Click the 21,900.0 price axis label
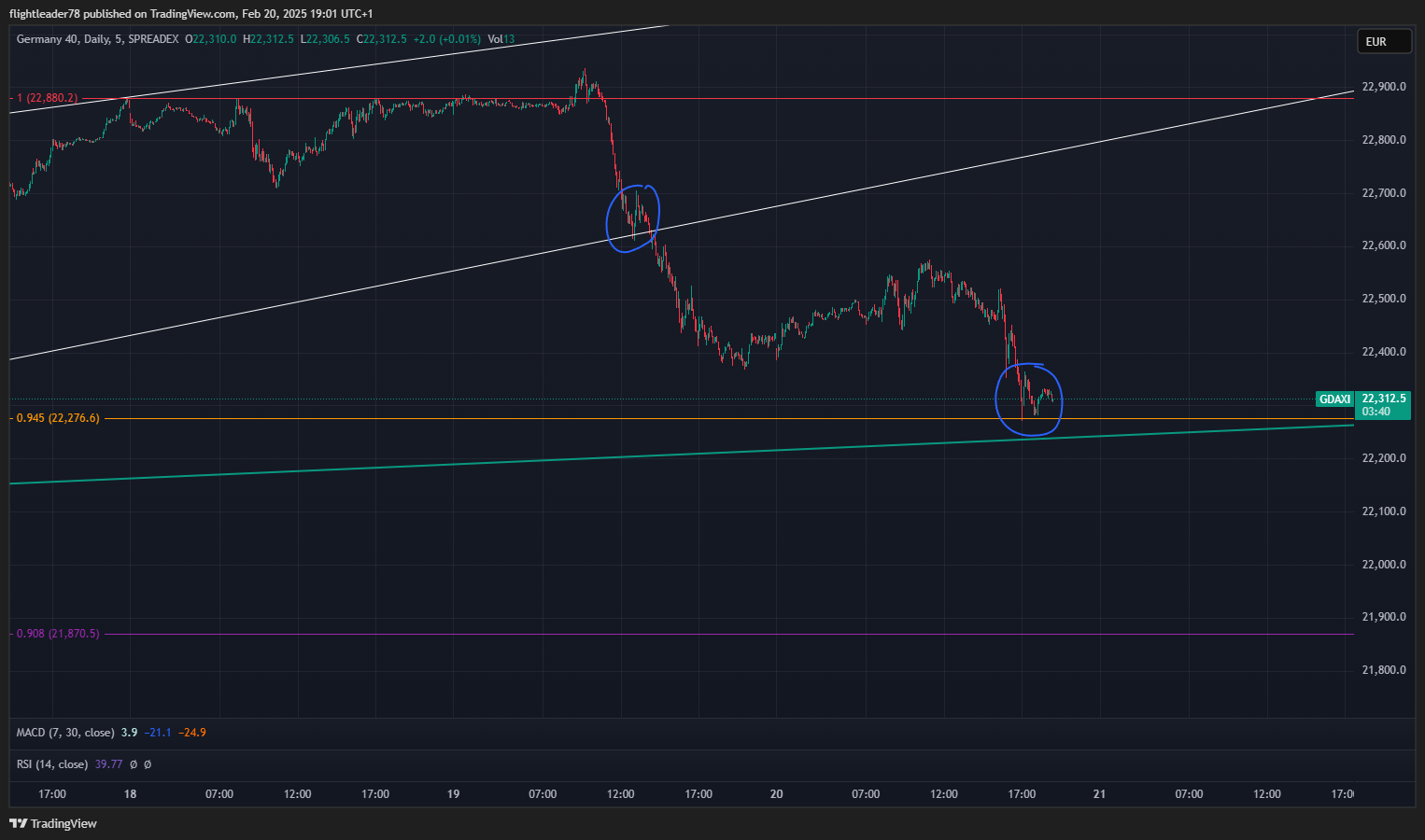 (x=1384, y=617)
